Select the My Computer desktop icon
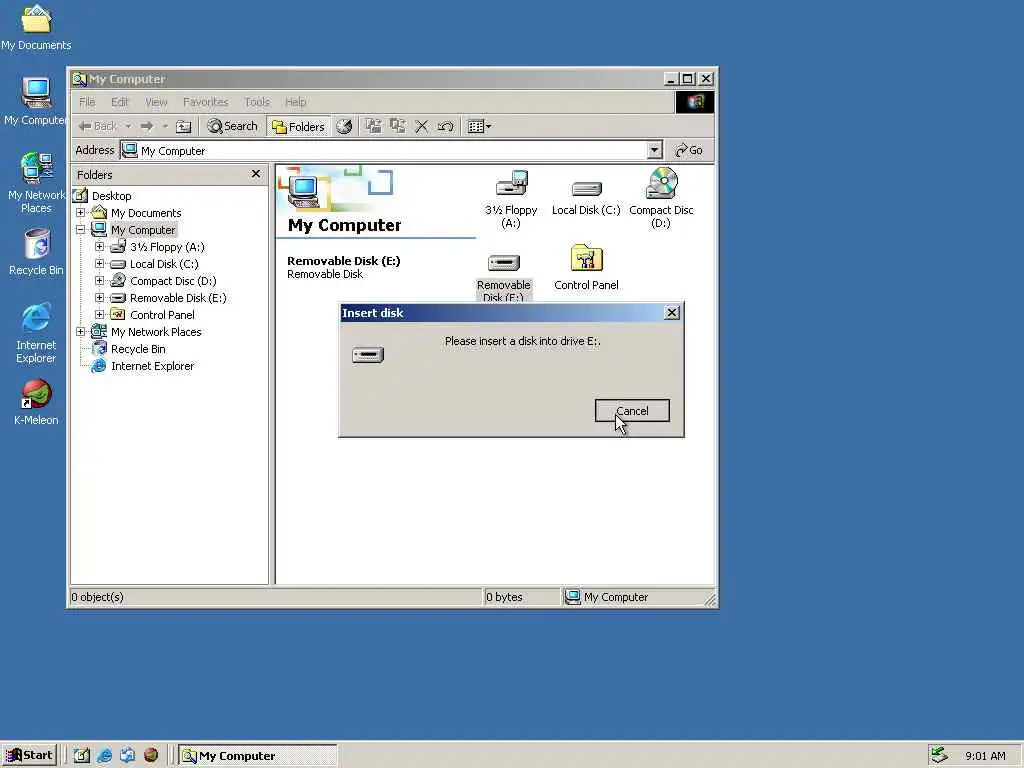This screenshot has height=768, width=1024. point(36,101)
